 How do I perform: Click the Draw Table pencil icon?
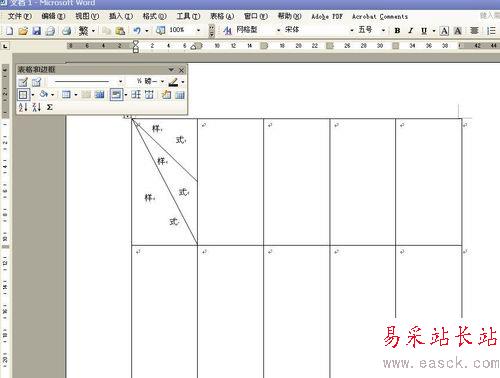[23, 82]
